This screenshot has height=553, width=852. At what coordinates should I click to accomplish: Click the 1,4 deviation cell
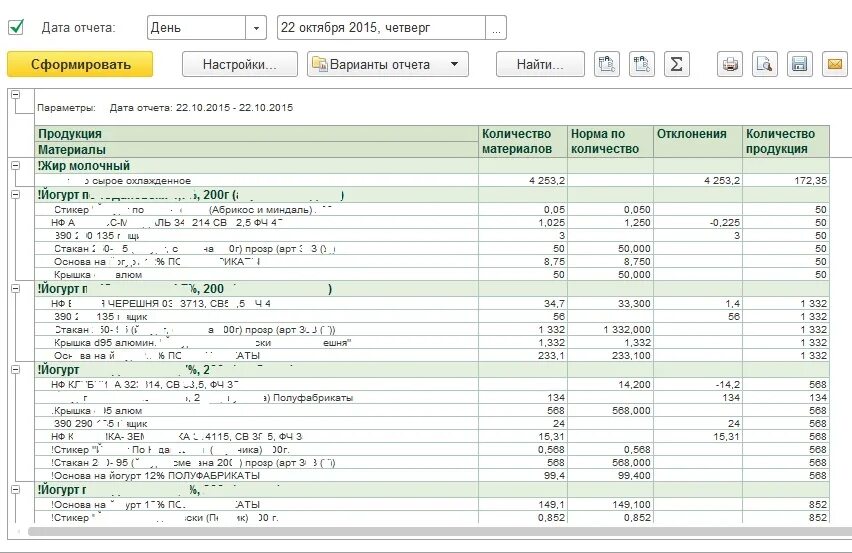698,304
